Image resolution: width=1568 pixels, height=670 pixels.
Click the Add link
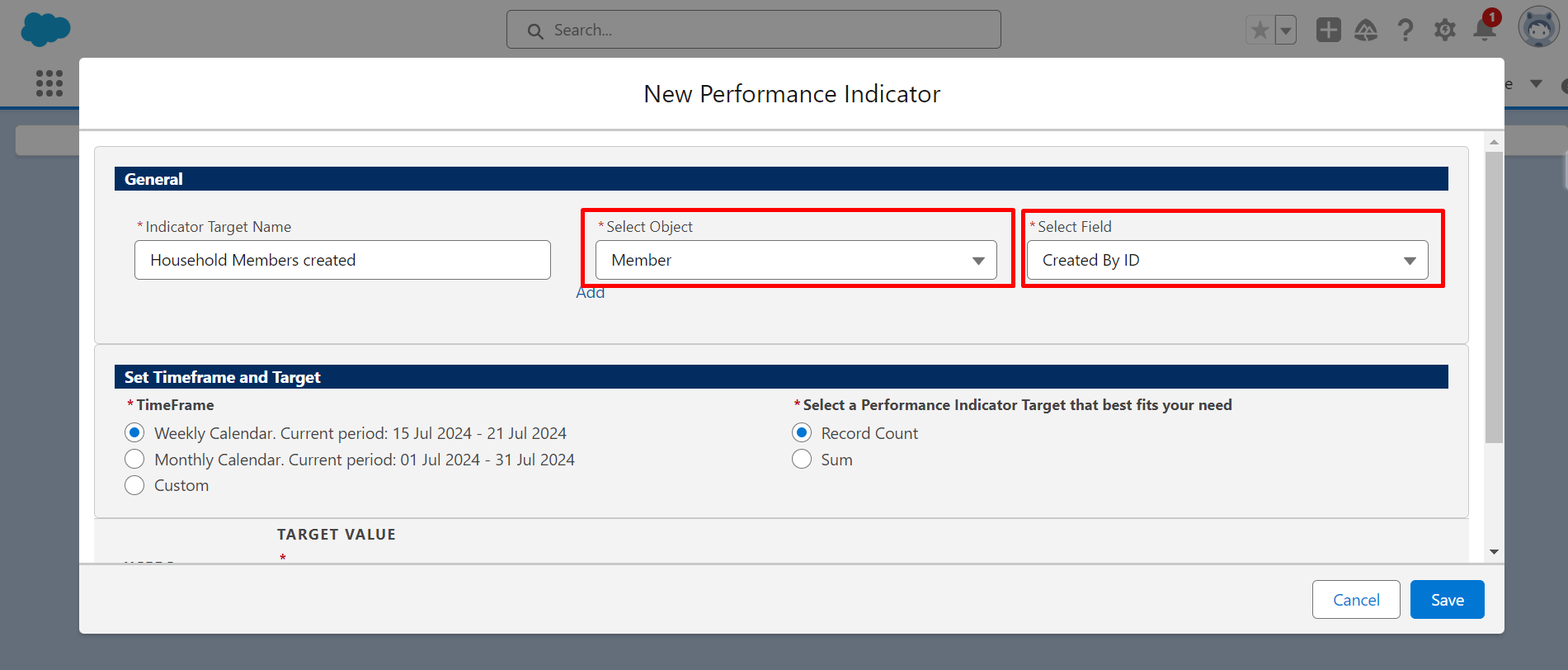click(591, 294)
